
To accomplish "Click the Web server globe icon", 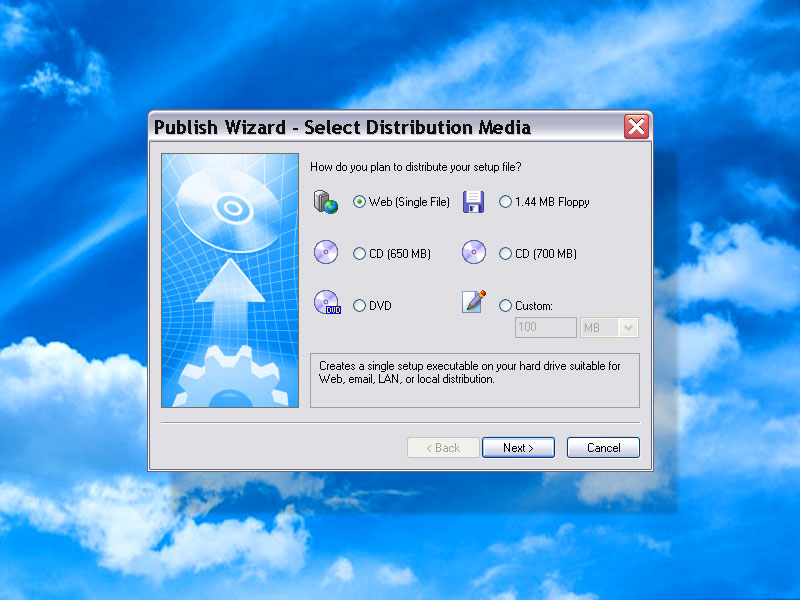I will [326, 202].
